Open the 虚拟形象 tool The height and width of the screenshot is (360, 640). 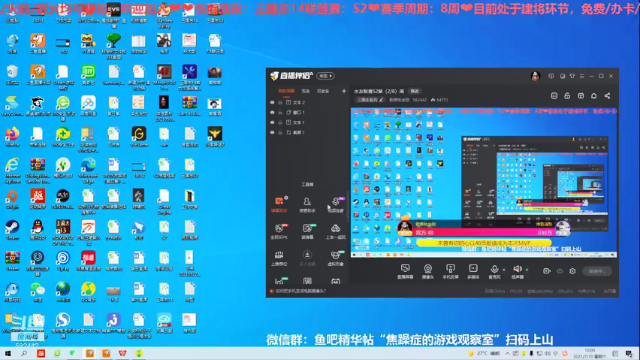pyautogui.click(x=336, y=258)
